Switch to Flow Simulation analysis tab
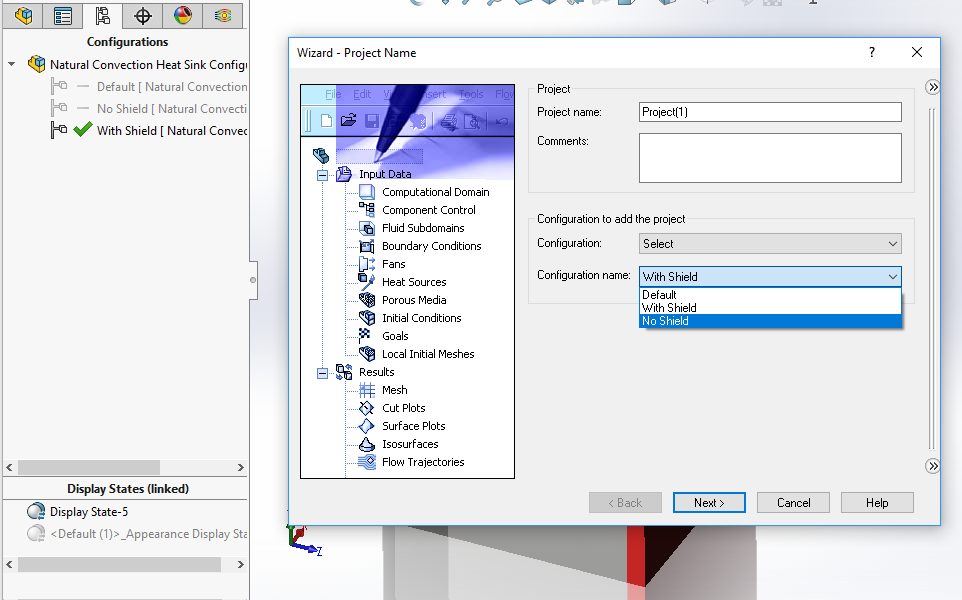Image resolution: width=962 pixels, height=600 pixels. 223,15
